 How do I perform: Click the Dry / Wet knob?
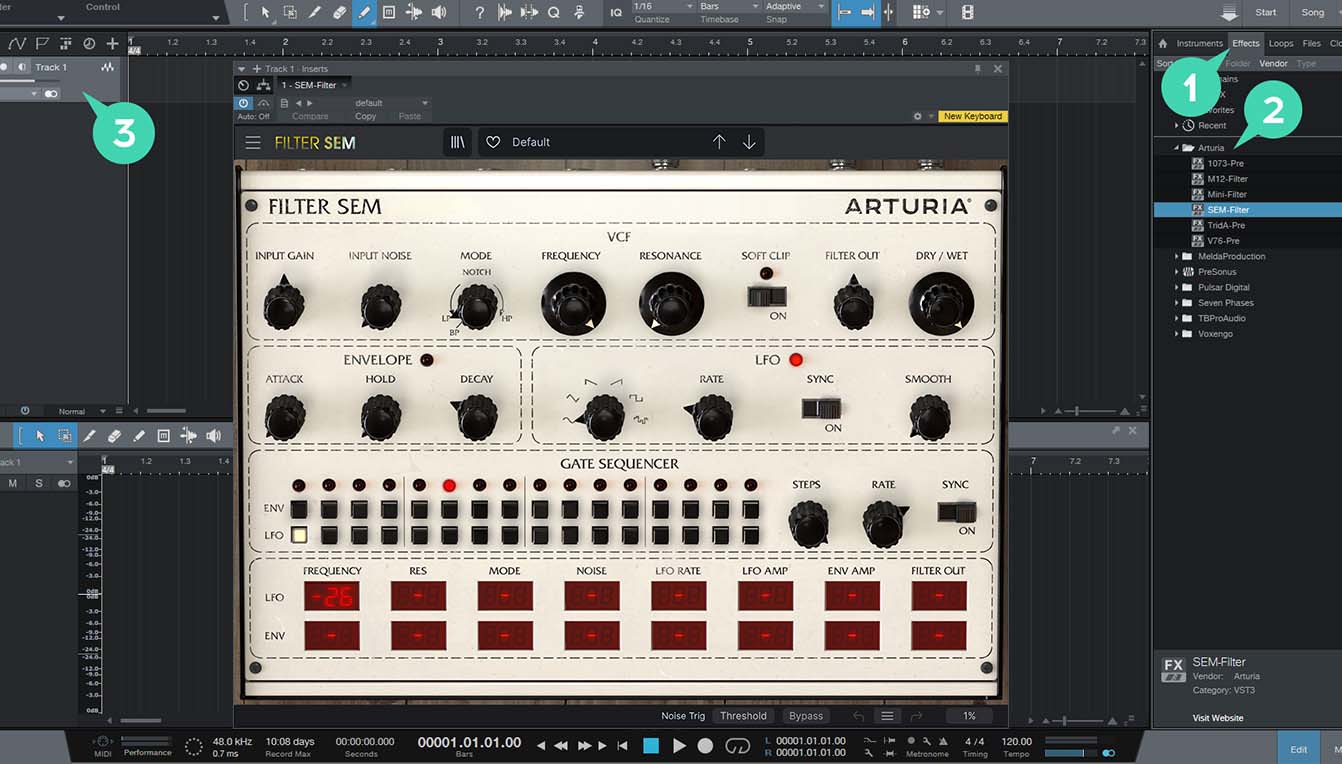tap(941, 303)
